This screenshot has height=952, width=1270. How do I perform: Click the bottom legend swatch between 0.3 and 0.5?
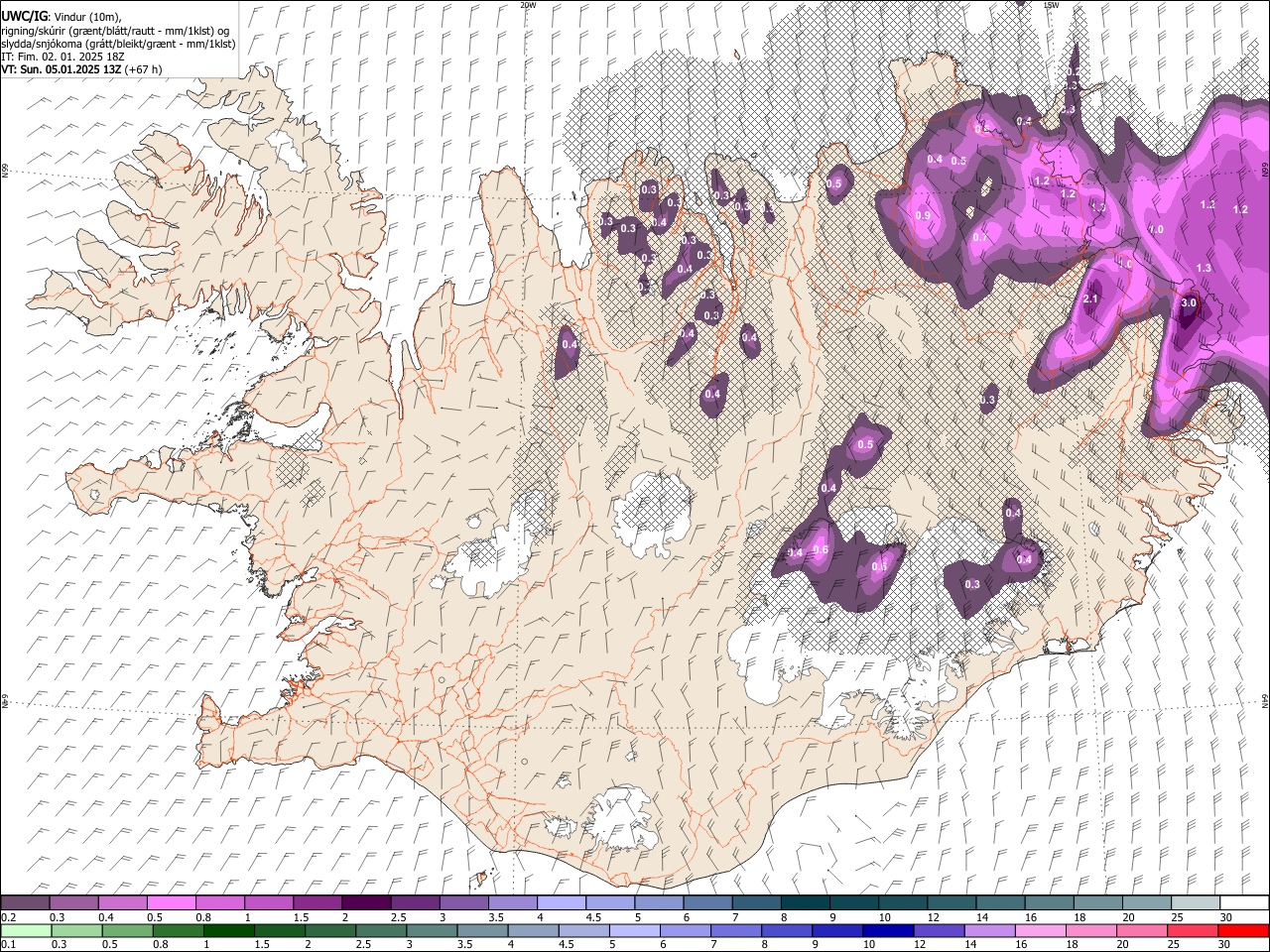[x=76, y=931]
